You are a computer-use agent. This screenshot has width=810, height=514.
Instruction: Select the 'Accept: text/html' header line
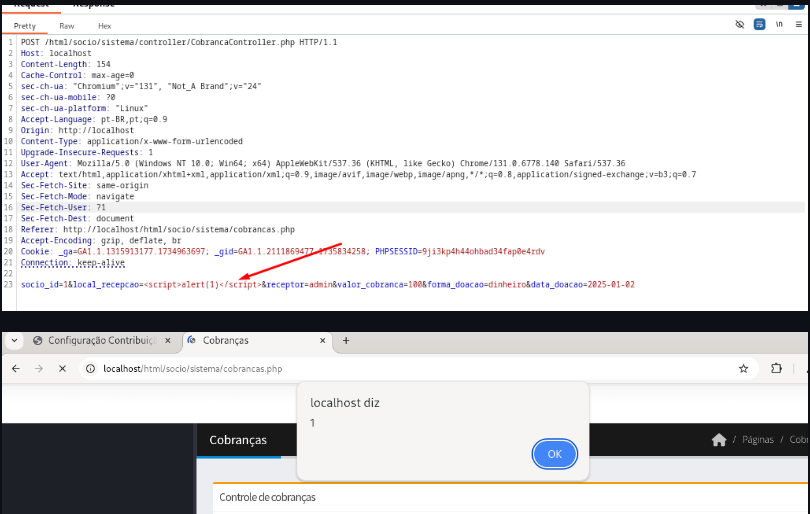(359, 174)
